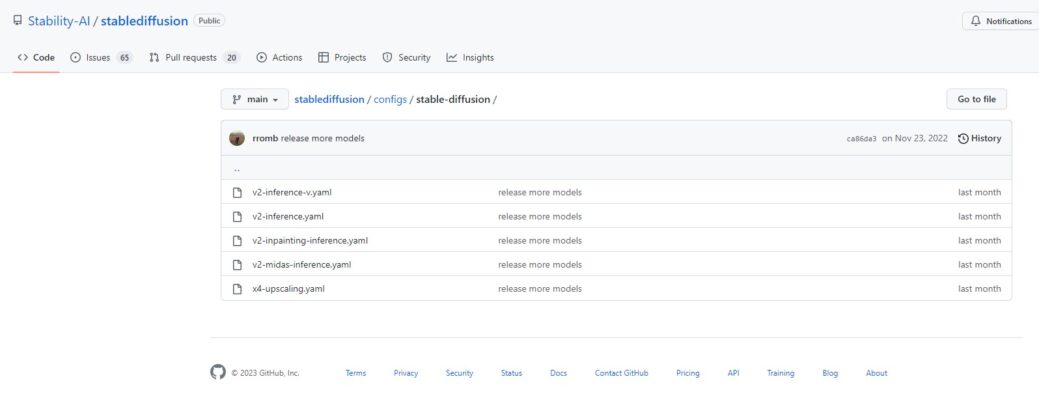Screen dimensions: 1039x420
Task: Open the latest commit message 'release more models'
Action: pyautogui.click(x=323, y=138)
